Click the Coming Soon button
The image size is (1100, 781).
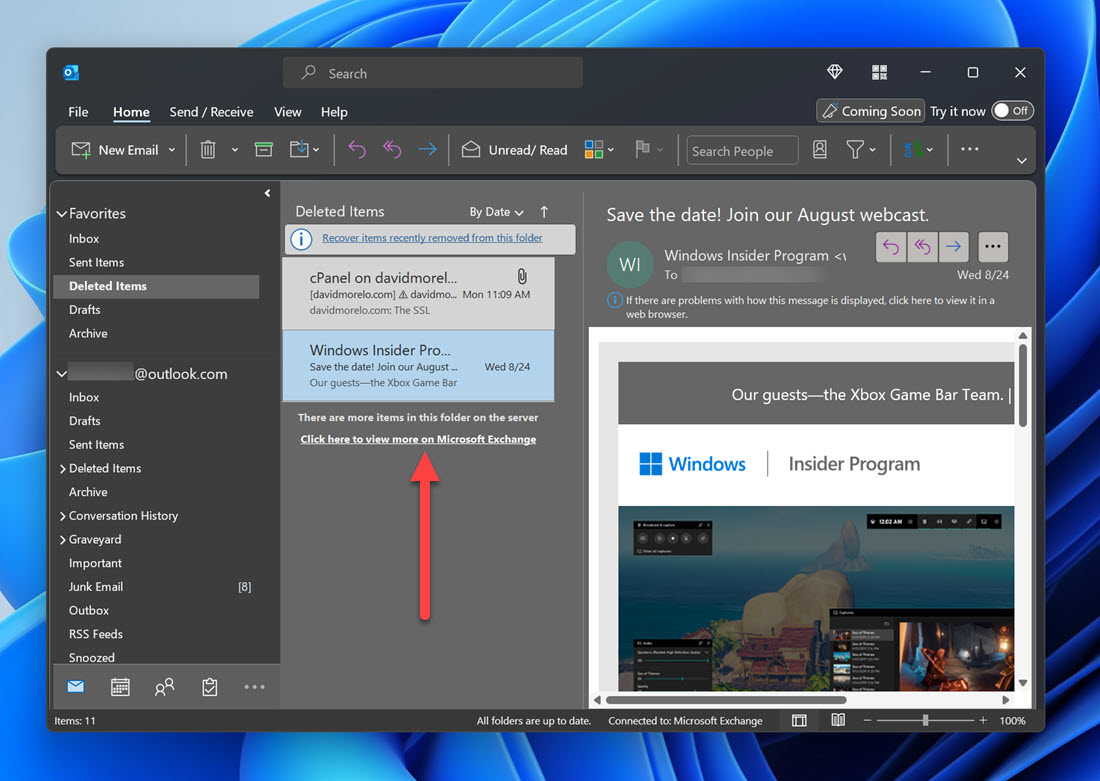[871, 111]
